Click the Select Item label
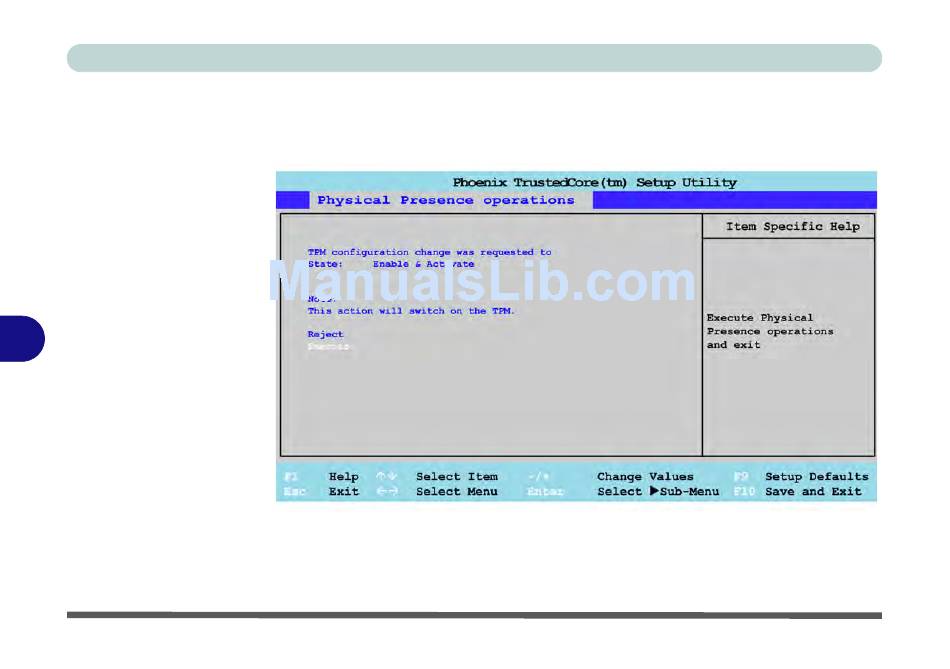The image size is (950, 669). tap(457, 476)
